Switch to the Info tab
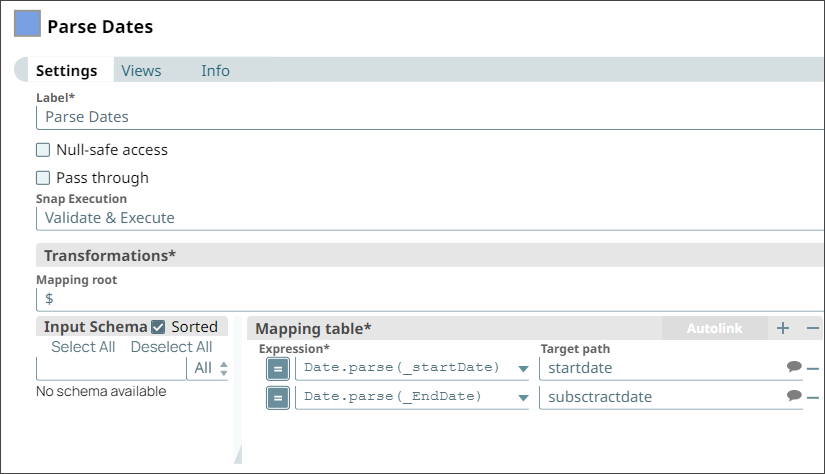 click(215, 70)
